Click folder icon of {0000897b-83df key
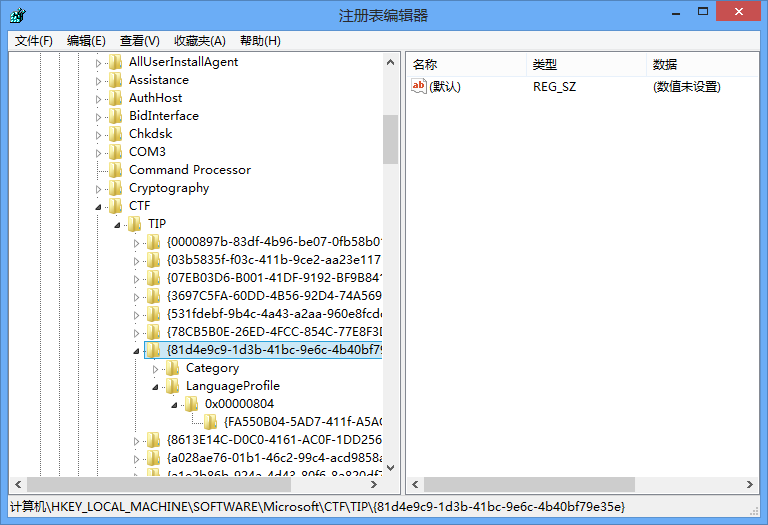768x525 pixels. tap(154, 242)
